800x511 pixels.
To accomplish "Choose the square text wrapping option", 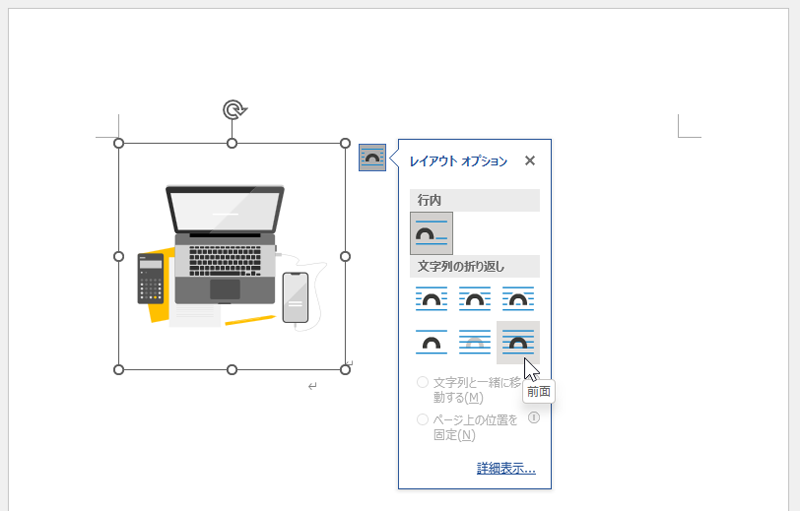I will 431,299.
